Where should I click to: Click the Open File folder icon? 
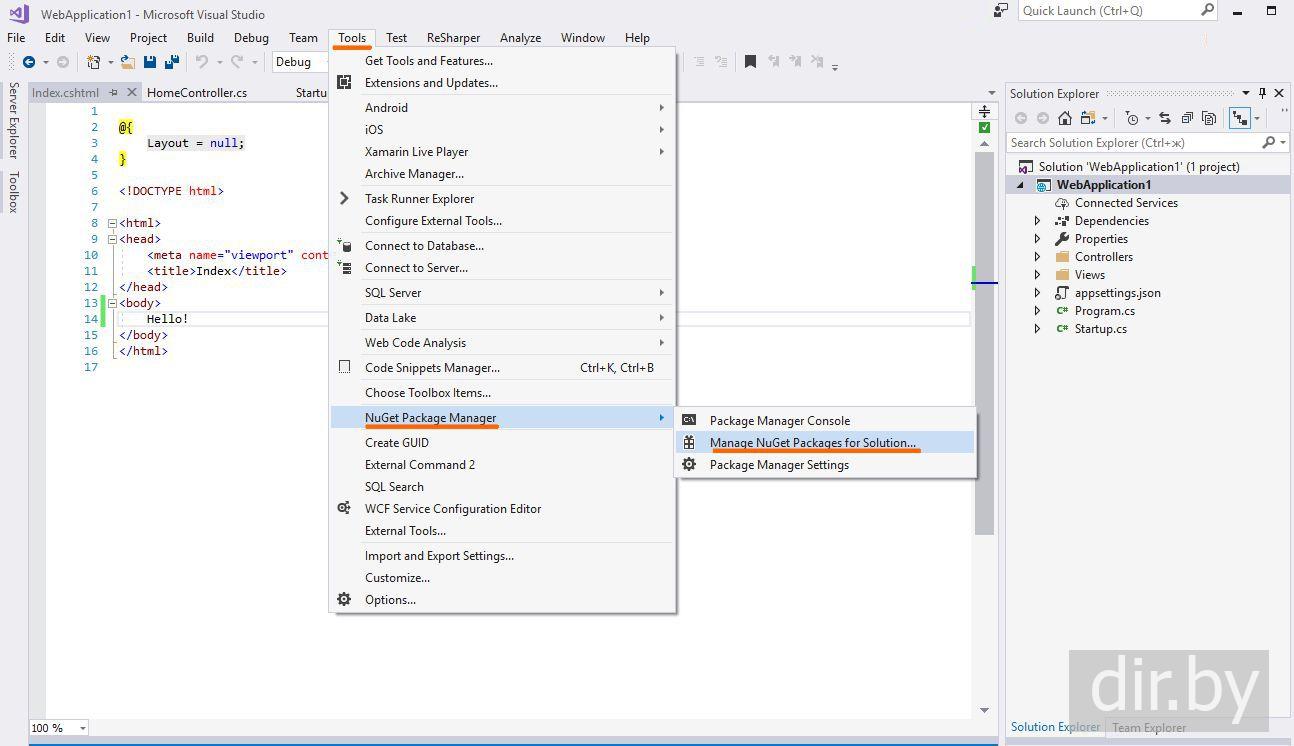click(x=127, y=62)
